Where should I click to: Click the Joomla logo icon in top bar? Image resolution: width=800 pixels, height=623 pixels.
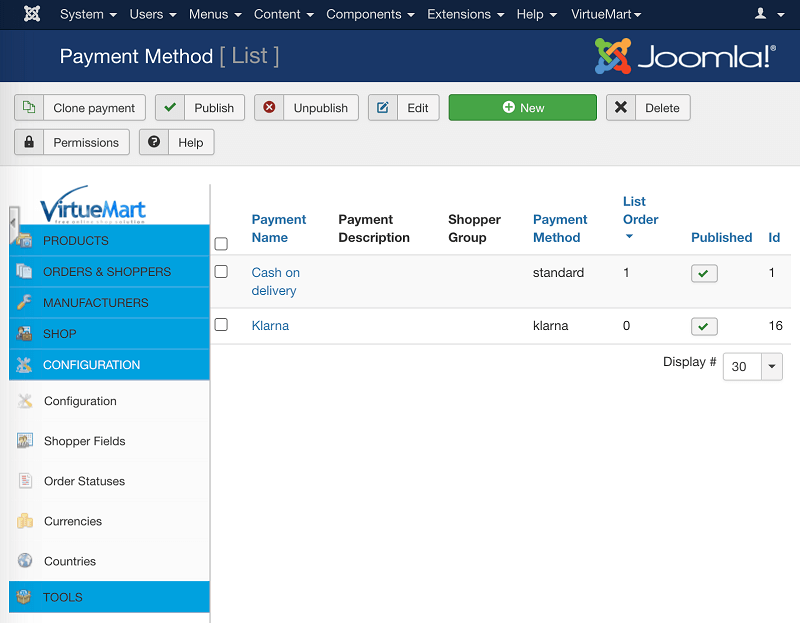[x=32, y=14]
